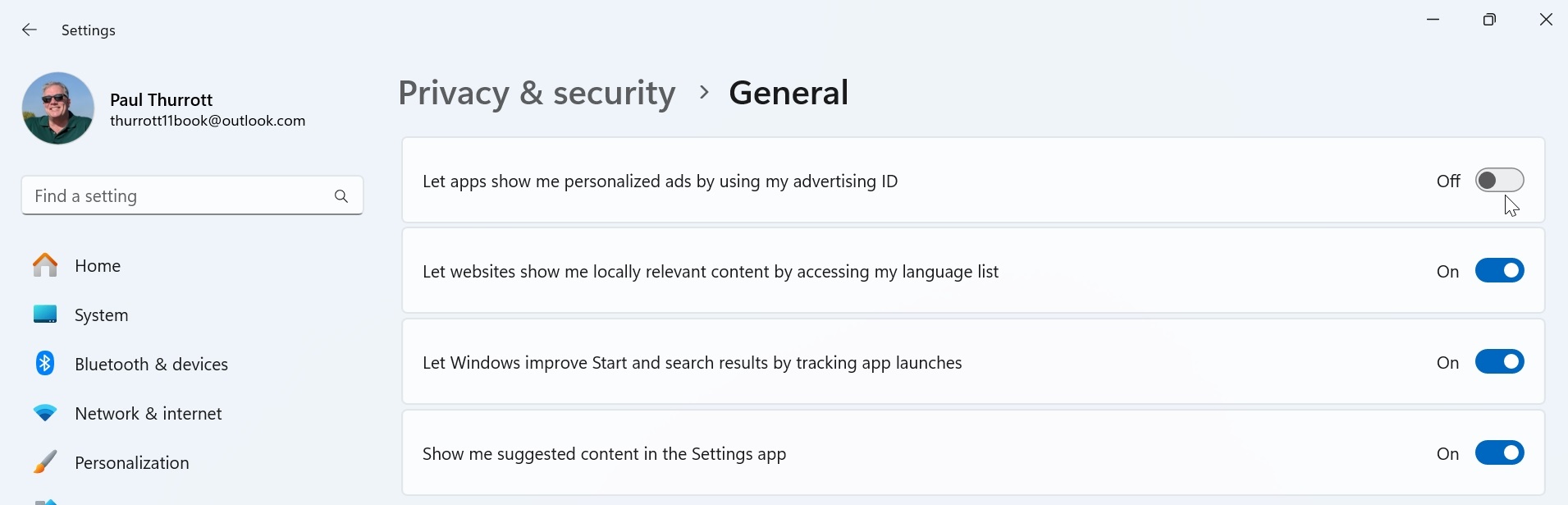Enable the personalized ads advertising ID toggle
Image resolution: width=1568 pixels, height=505 pixels.
click(1499, 180)
